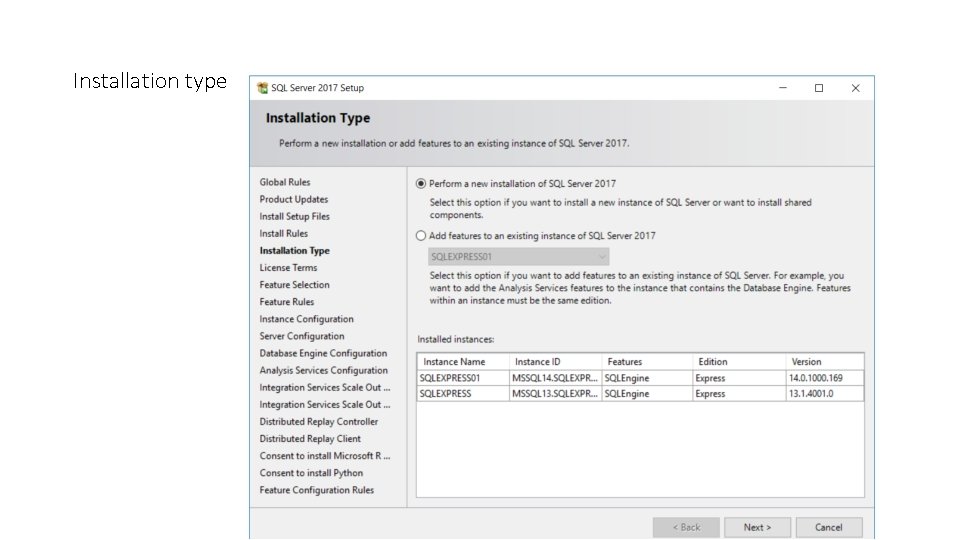
Task: Click Installation Type step in sidebar
Action: point(294,250)
